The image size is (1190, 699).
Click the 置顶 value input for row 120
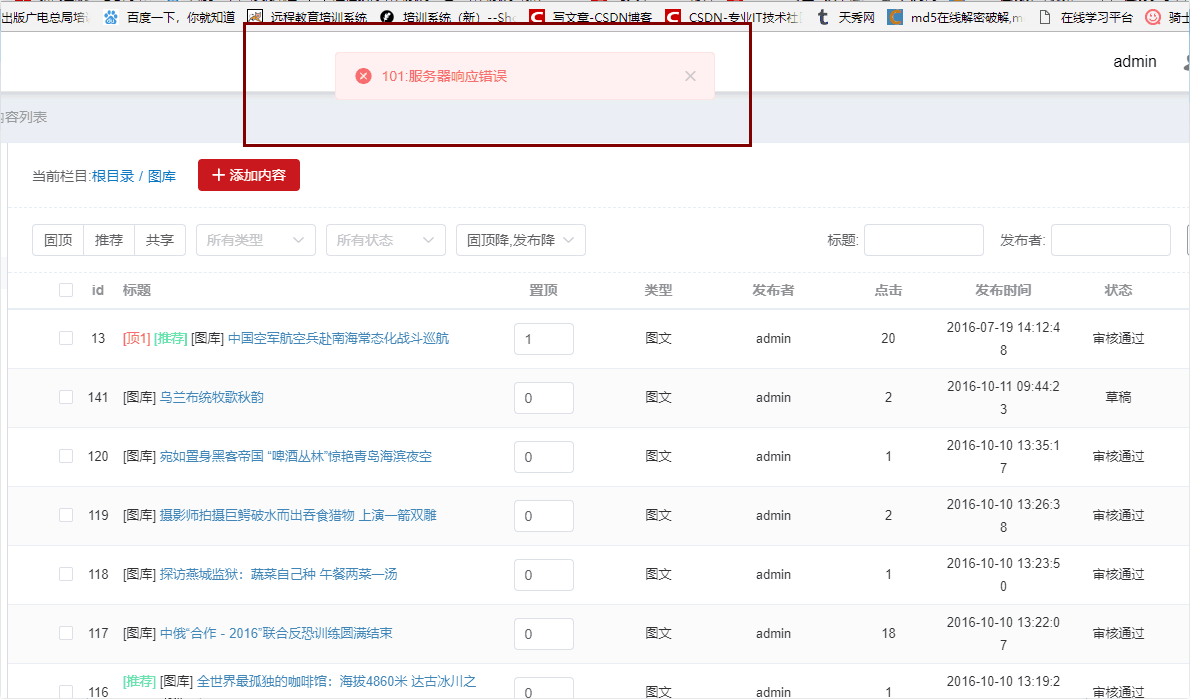[x=543, y=457]
